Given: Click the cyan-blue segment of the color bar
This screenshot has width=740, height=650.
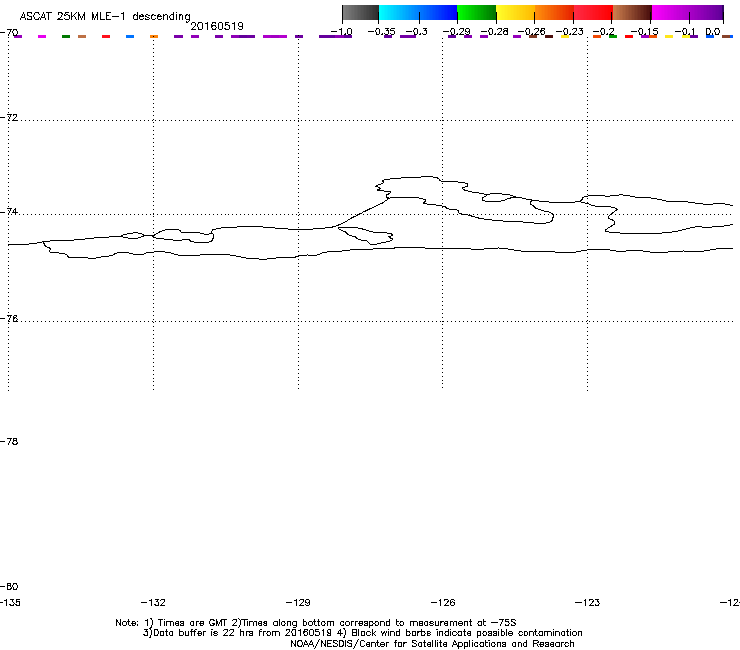Looking at the screenshot, I should tap(418, 13).
